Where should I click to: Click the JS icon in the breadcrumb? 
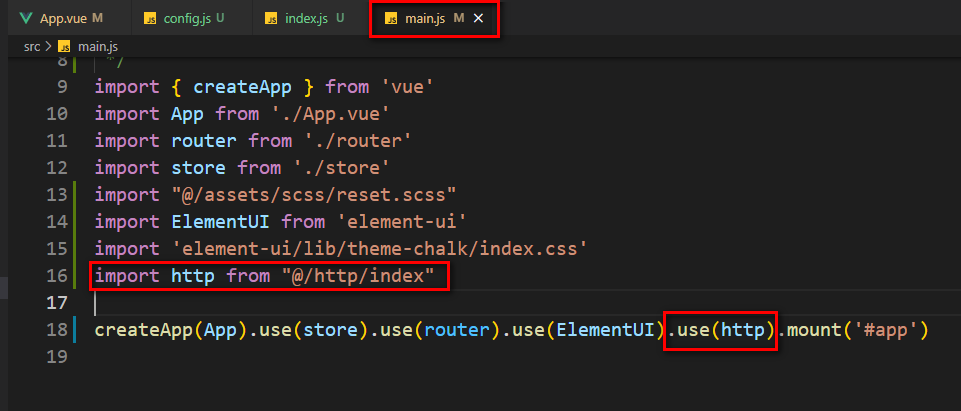tap(64, 47)
